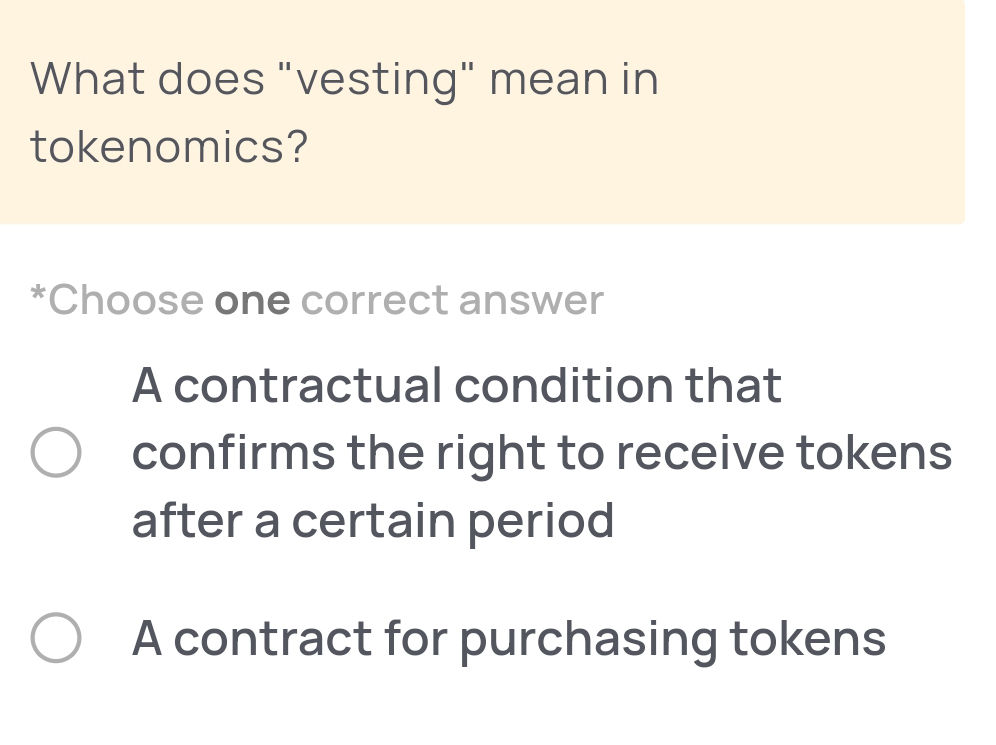Click the "confirms the right to receive tokens" line

[541, 453]
